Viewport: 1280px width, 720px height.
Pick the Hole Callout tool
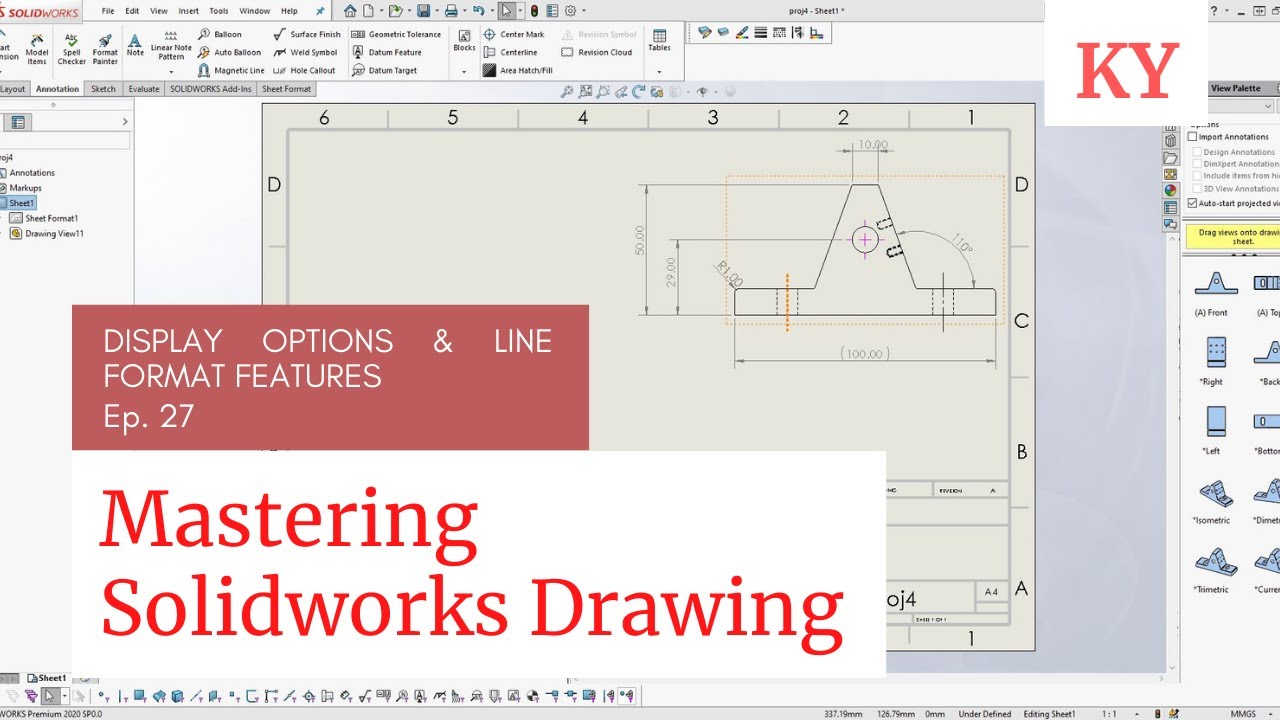tap(305, 70)
